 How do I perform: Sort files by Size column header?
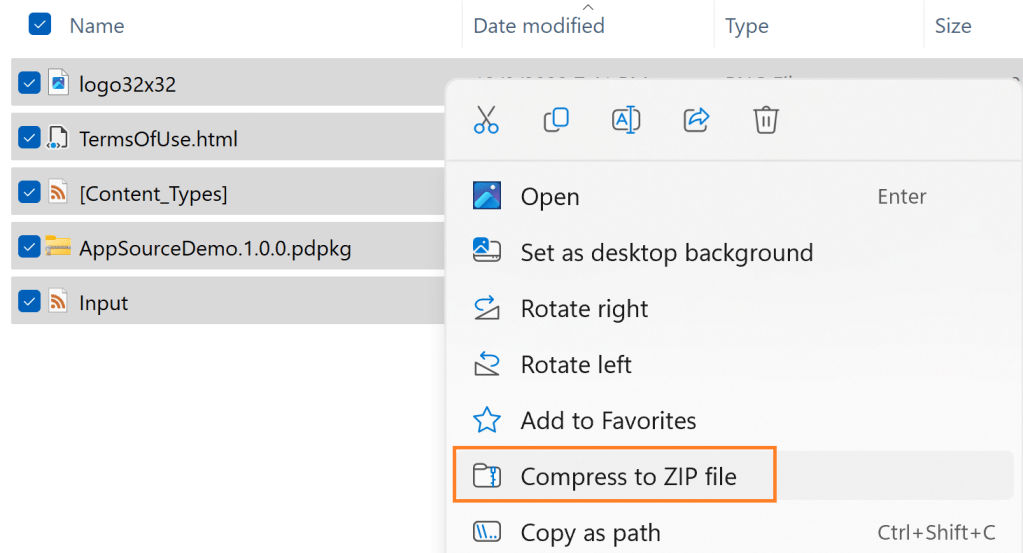tap(952, 26)
